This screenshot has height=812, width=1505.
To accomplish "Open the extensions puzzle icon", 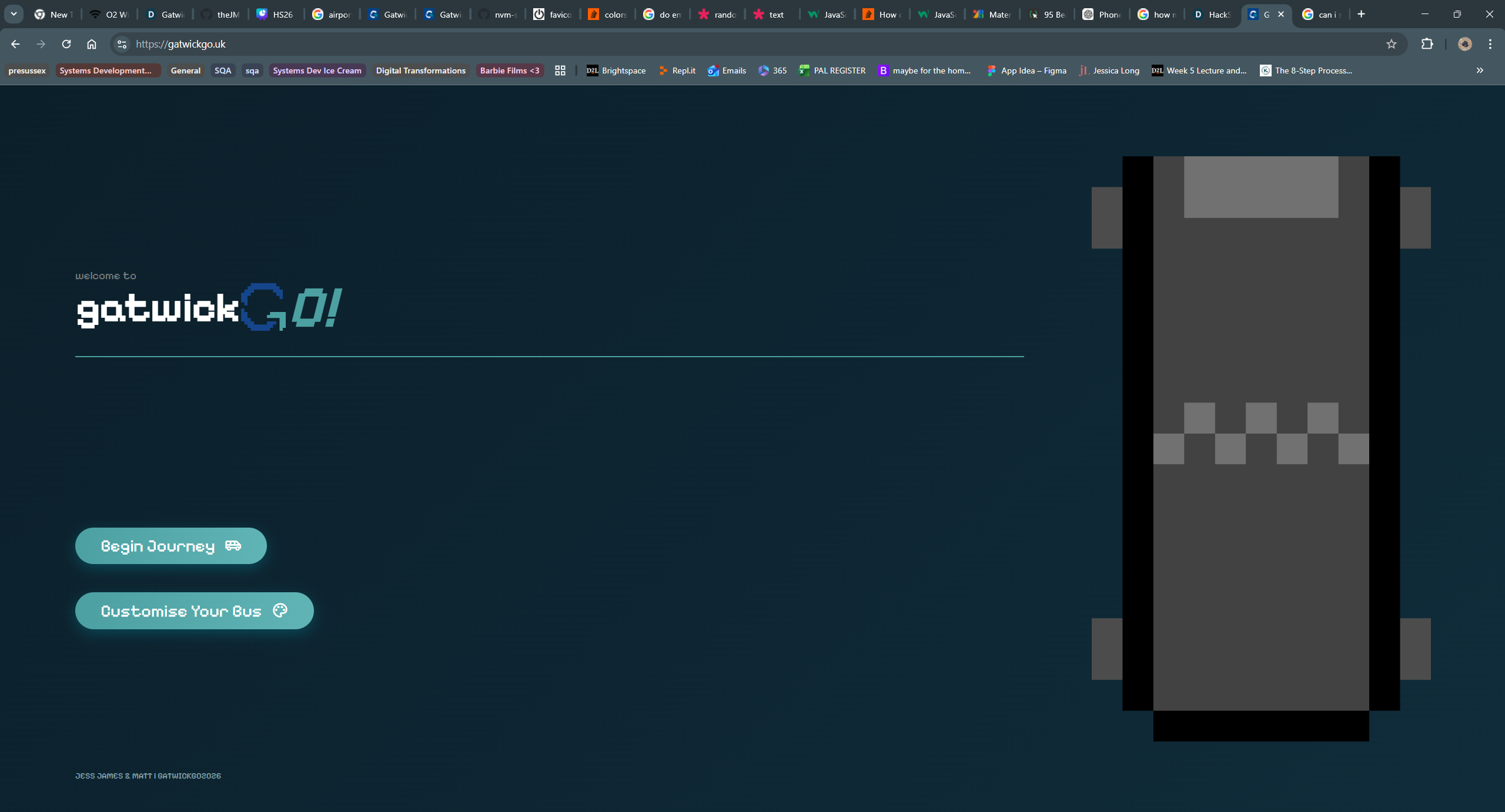I will point(1427,44).
